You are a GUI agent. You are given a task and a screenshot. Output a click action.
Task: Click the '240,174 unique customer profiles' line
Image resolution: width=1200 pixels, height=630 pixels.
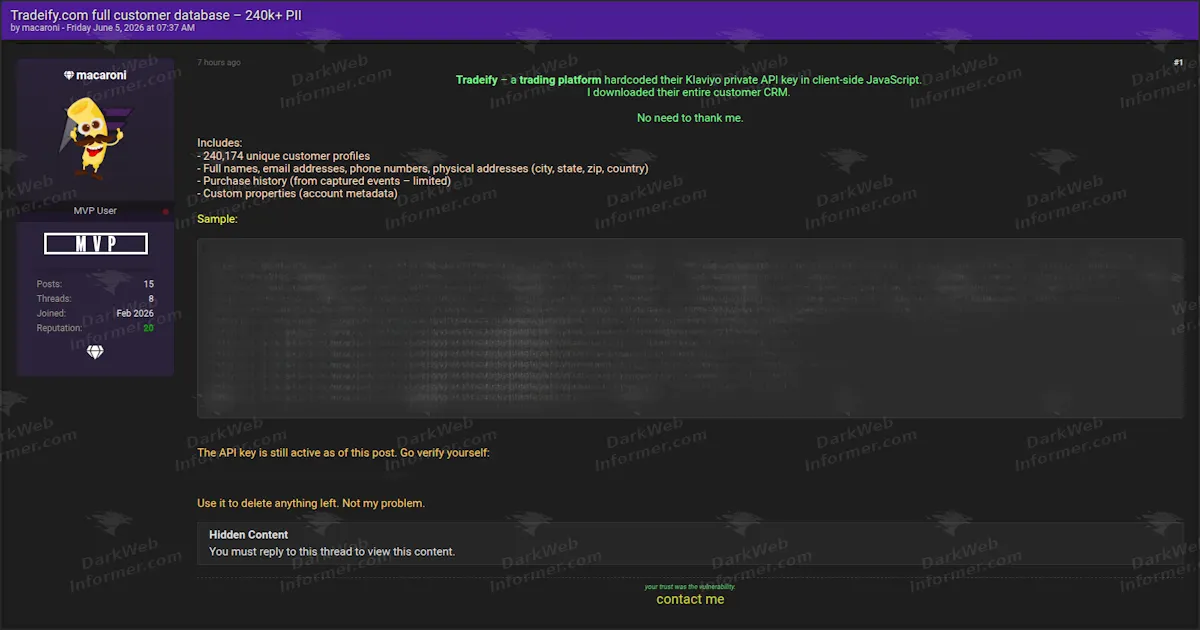(284, 156)
